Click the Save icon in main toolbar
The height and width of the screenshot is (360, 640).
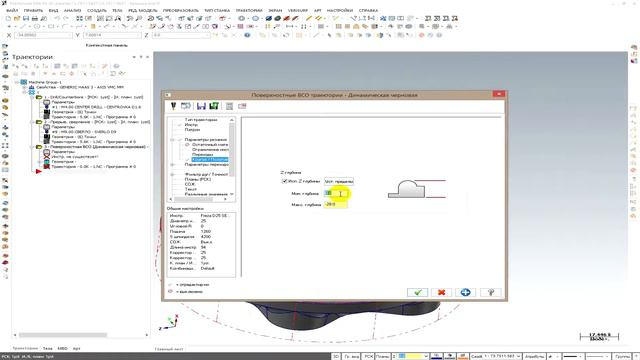tap(26, 18)
